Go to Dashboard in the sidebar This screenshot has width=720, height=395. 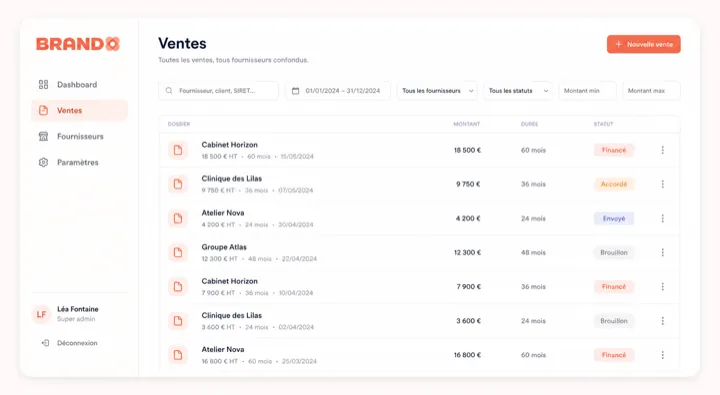point(79,85)
